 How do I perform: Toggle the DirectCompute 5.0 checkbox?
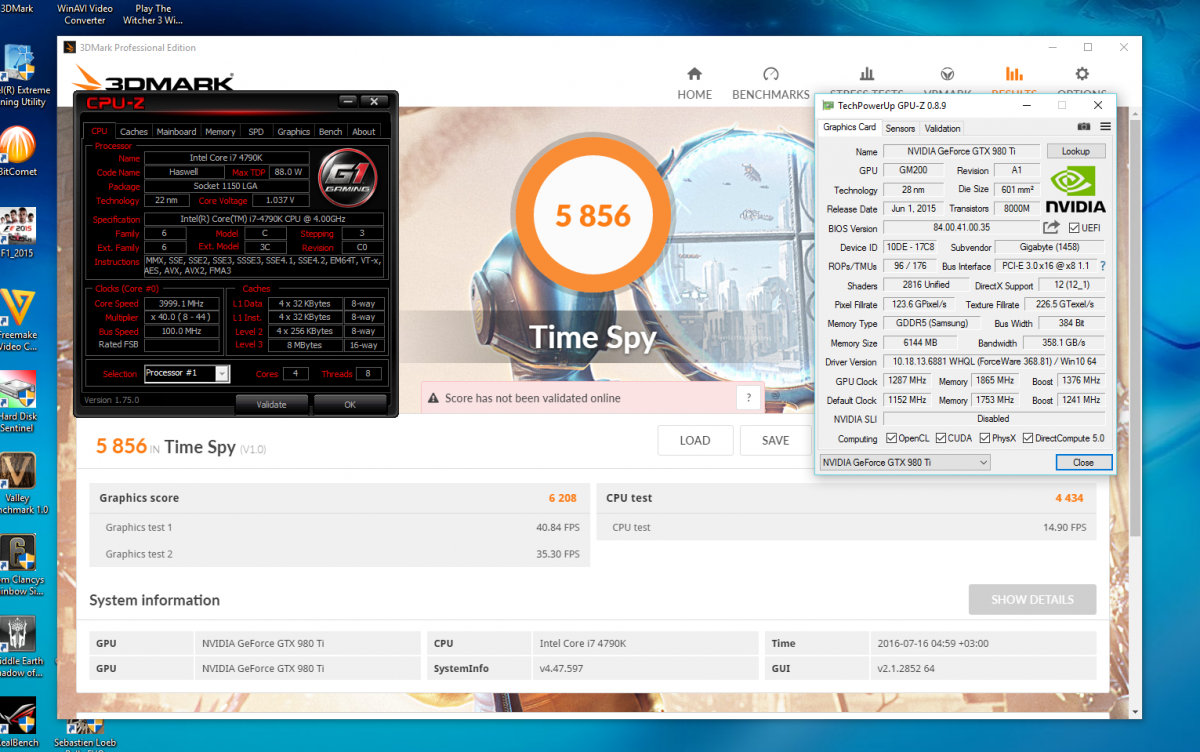click(1027, 438)
